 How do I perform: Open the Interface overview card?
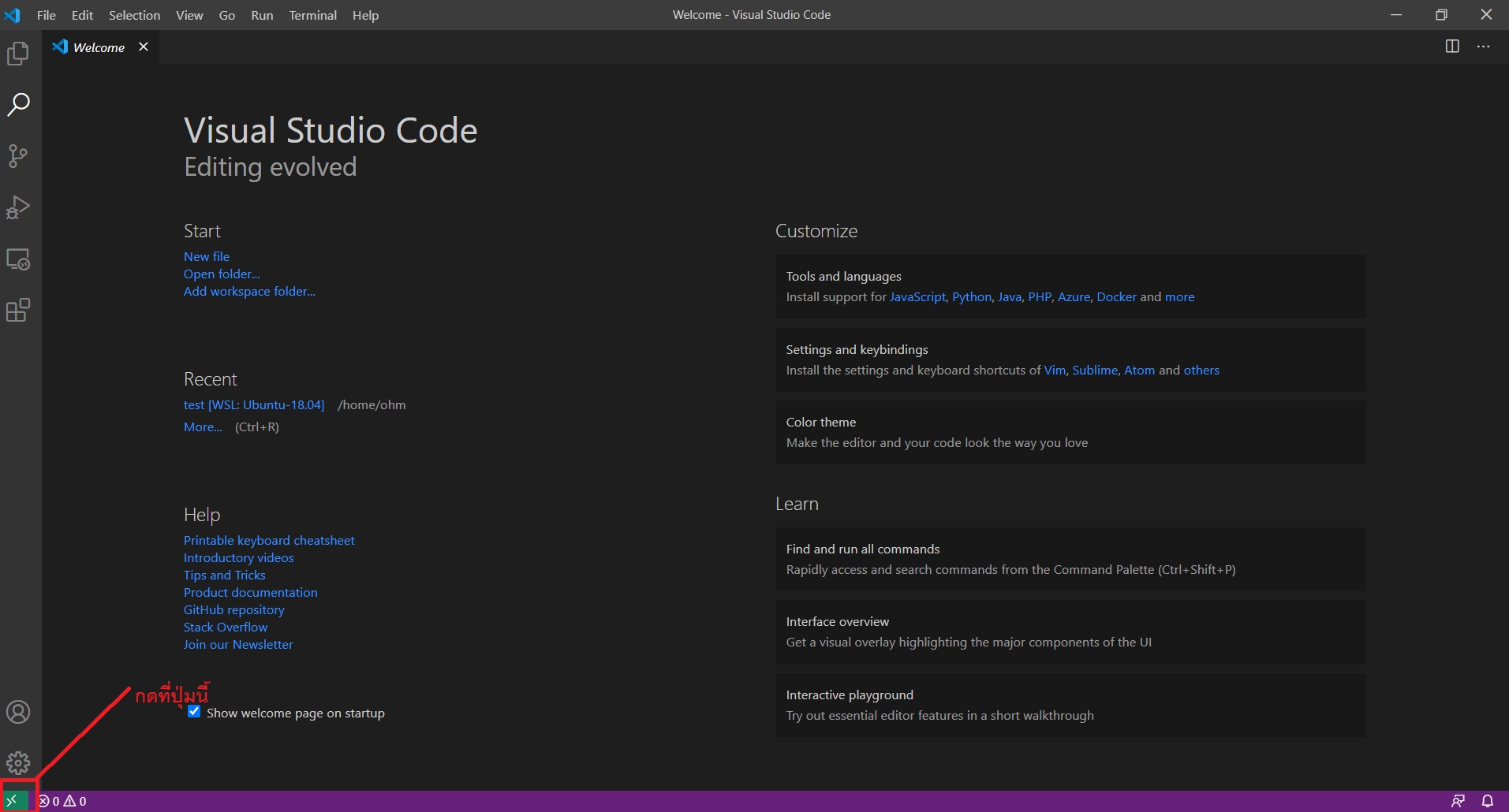[1070, 632]
